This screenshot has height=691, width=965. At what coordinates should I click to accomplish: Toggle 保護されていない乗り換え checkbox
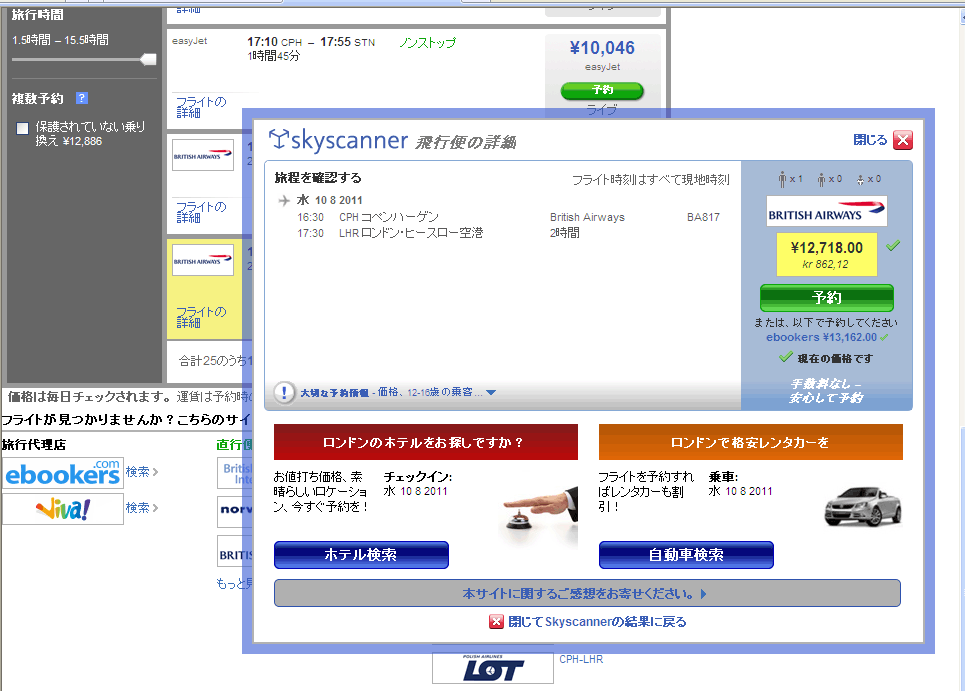(x=23, y=128)
